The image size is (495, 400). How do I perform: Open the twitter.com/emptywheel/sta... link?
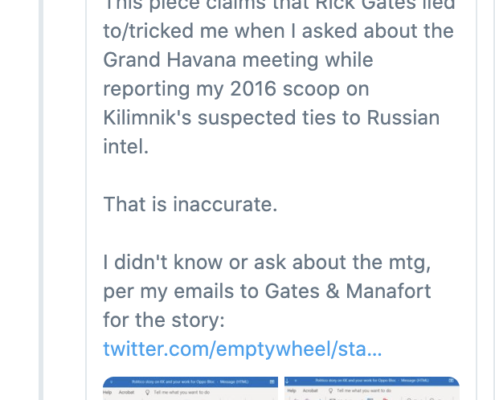click(x=242, y=349)
